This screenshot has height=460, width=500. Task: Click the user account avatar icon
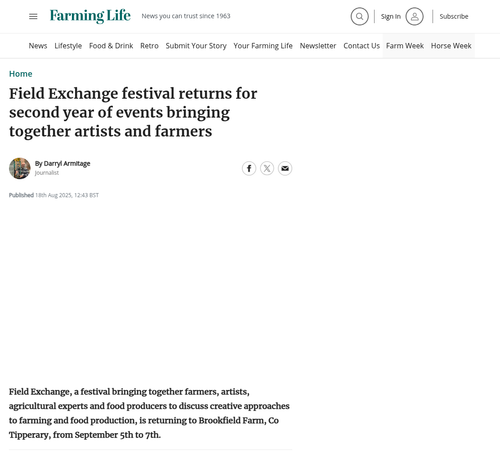(x=414, y=16)
